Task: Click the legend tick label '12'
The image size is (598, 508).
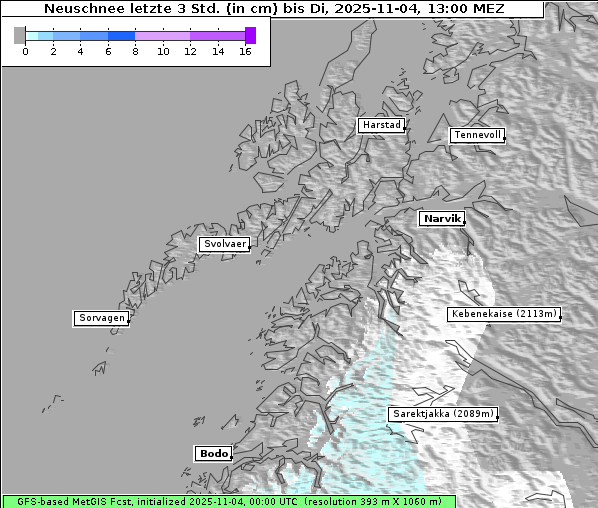Action: [x=190, y=51]
